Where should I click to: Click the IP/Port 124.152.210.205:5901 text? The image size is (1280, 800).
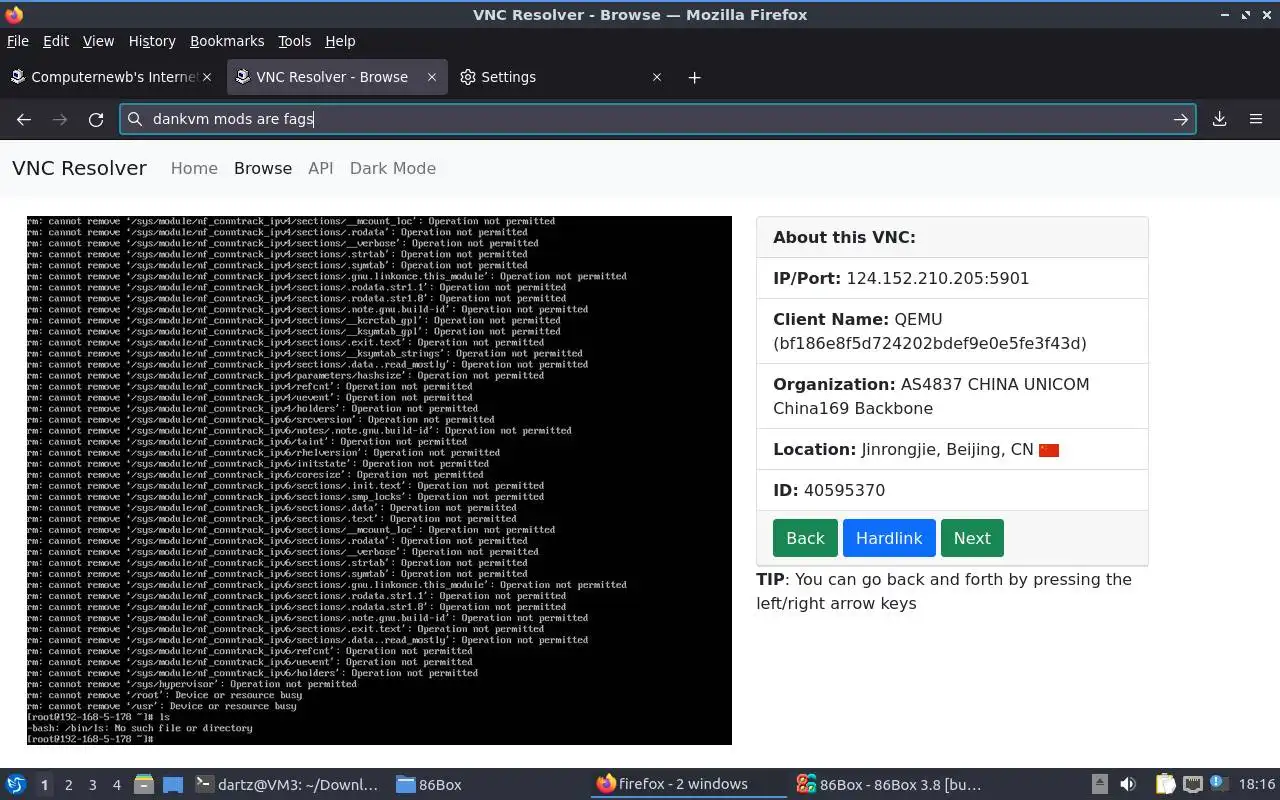click(x=901, y=278)
